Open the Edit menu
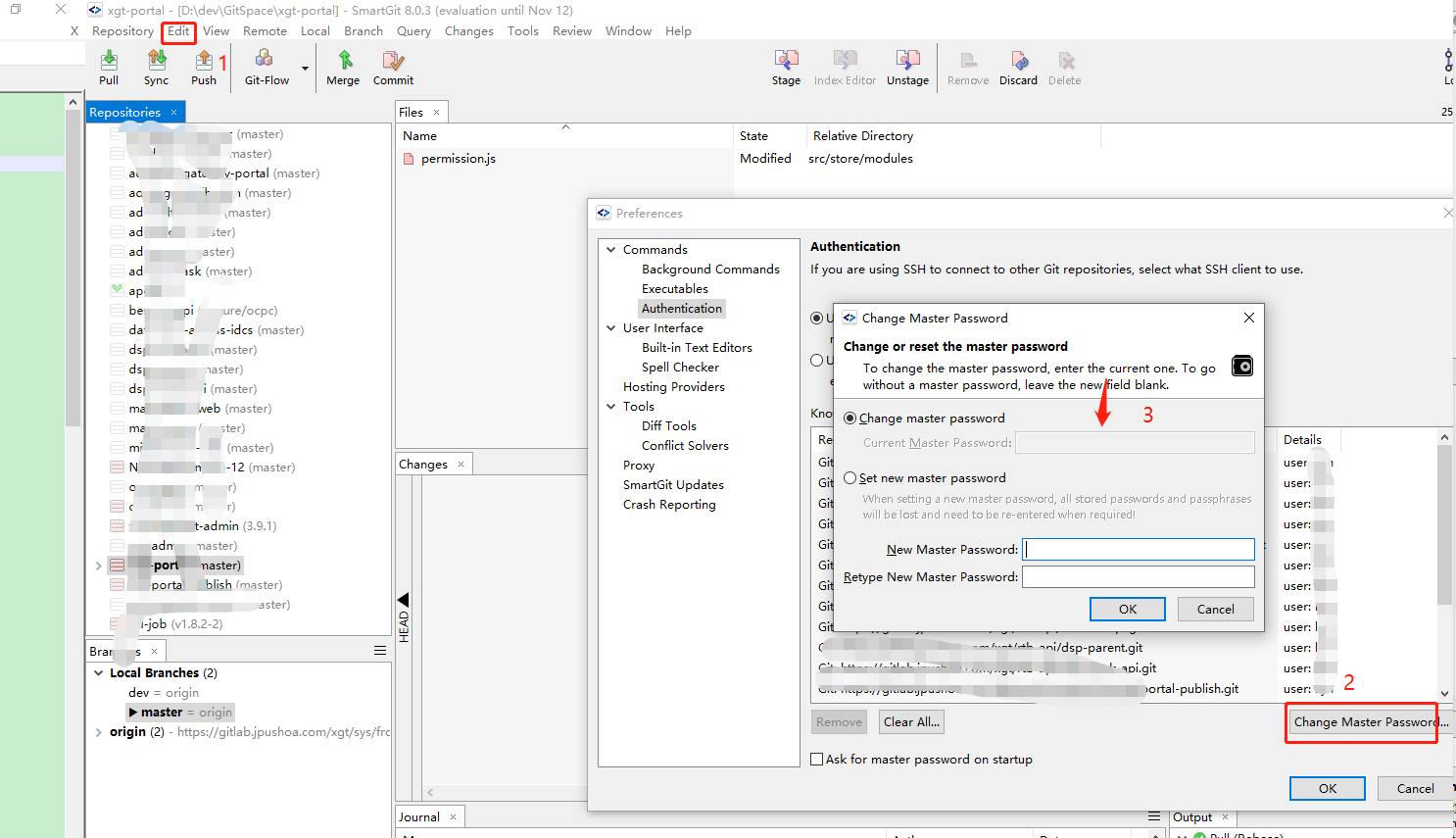The image size is (1456, 838). coord(178,31)
